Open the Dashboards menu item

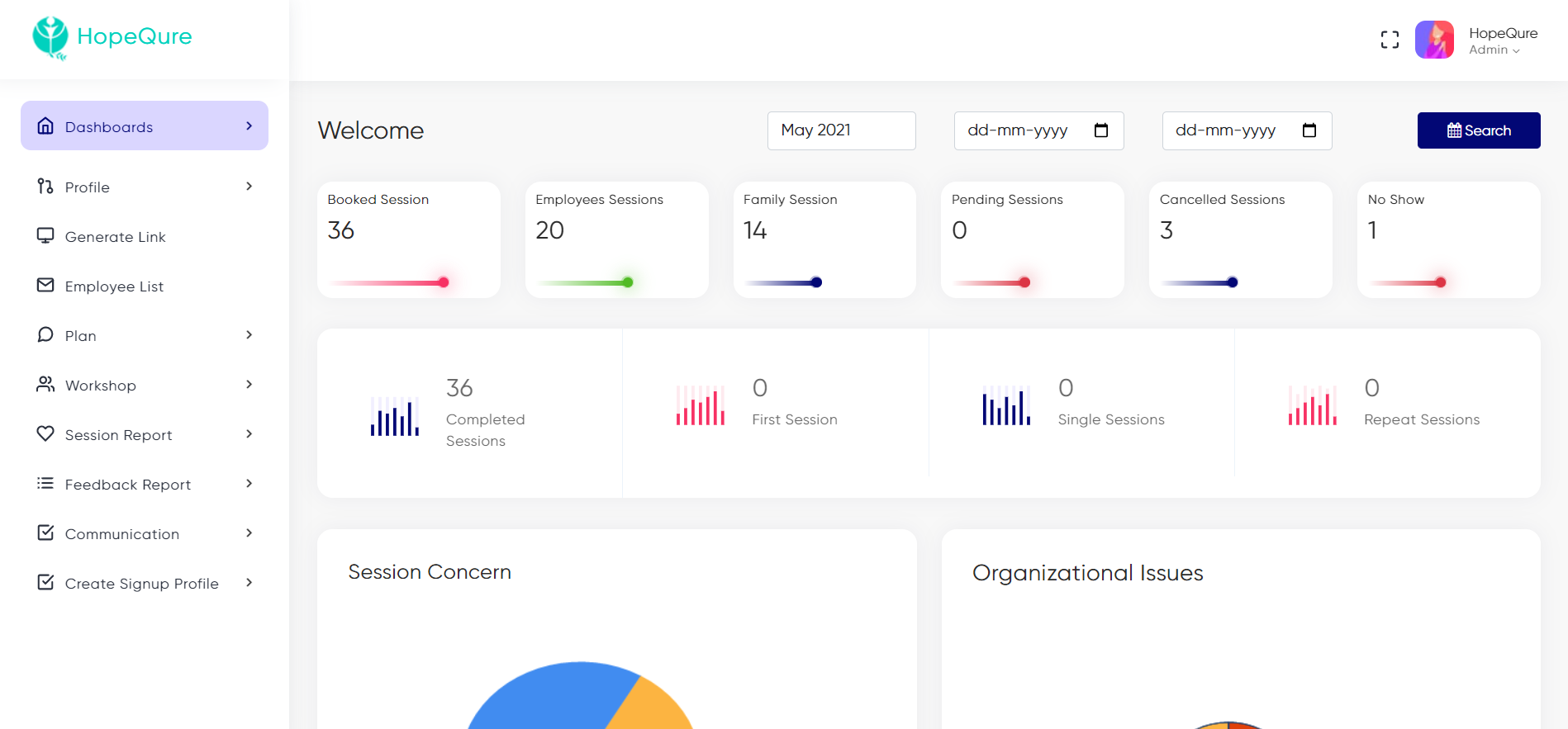tap(109, 127)
